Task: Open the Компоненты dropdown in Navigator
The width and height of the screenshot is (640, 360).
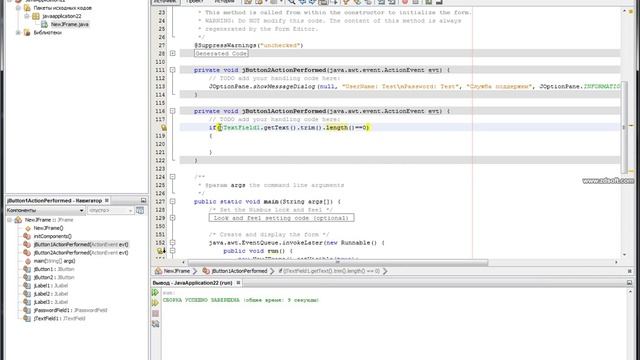Action: pyautogui.click(x=45, y=211)
